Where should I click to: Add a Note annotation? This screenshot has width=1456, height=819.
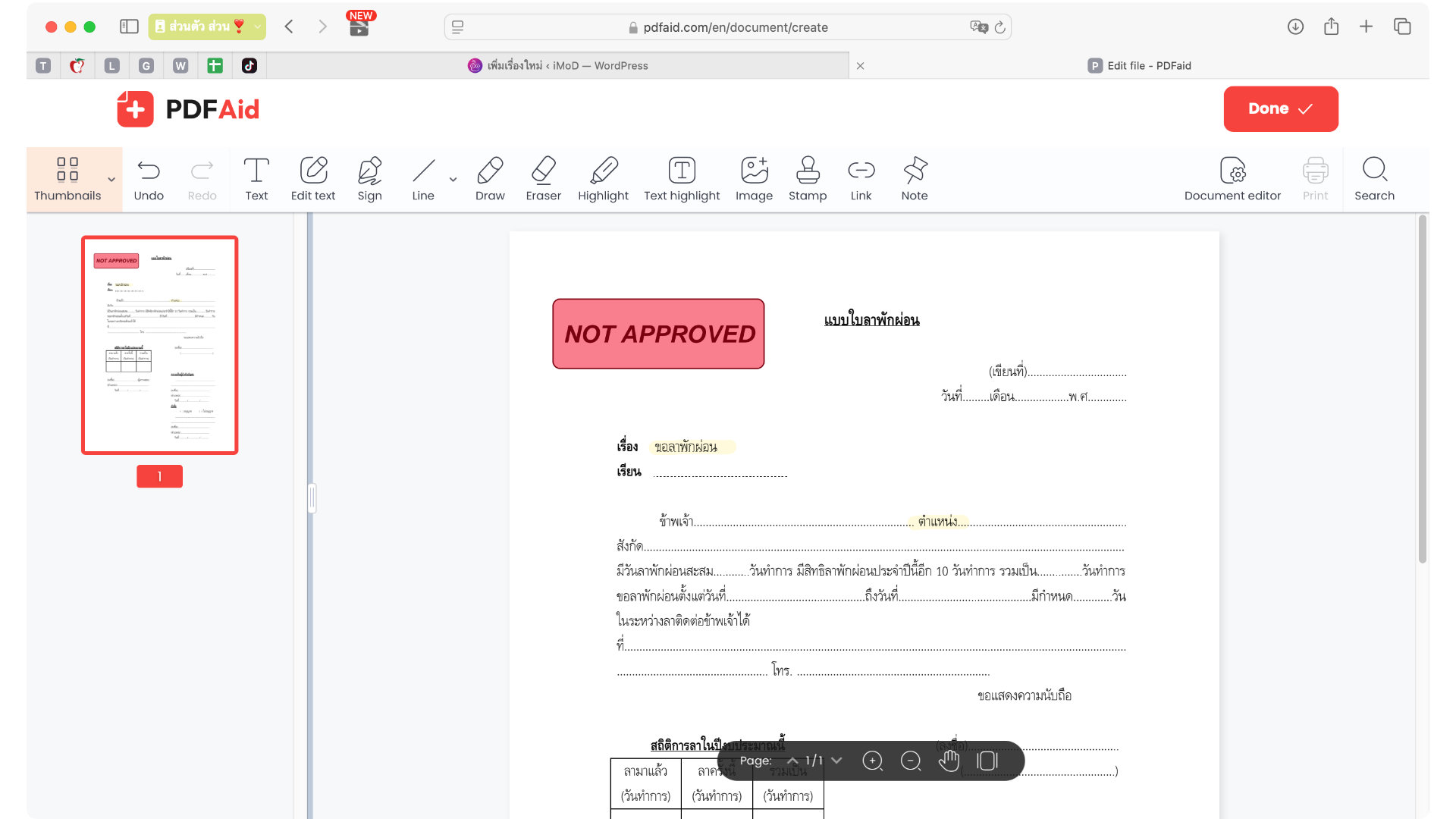click(915, 179)
